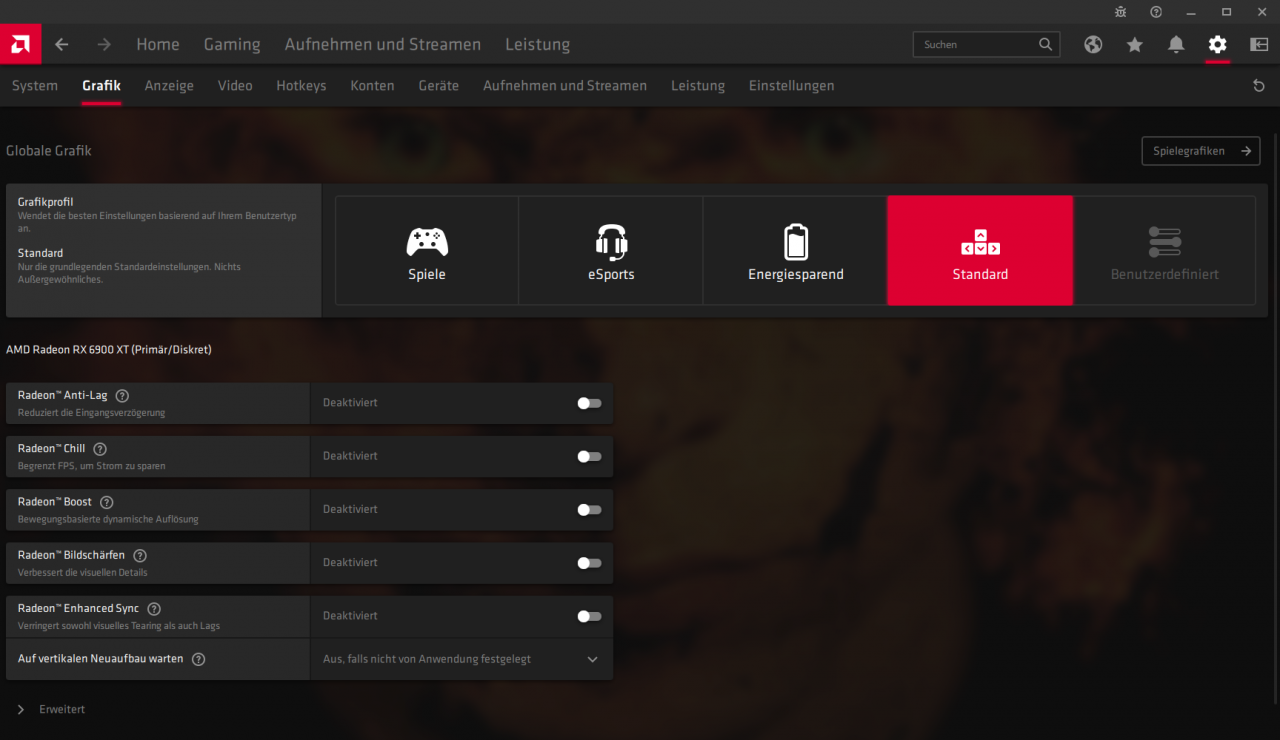Open Spielegrafiken button
This screenshot has height=740, width=1280.
1200,151
